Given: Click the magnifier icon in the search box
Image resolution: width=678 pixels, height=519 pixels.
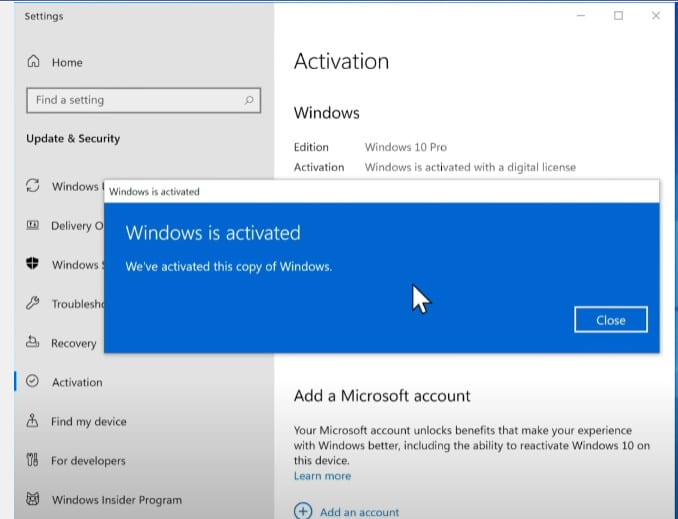Looking at the screenshot, I should [249, 100].
